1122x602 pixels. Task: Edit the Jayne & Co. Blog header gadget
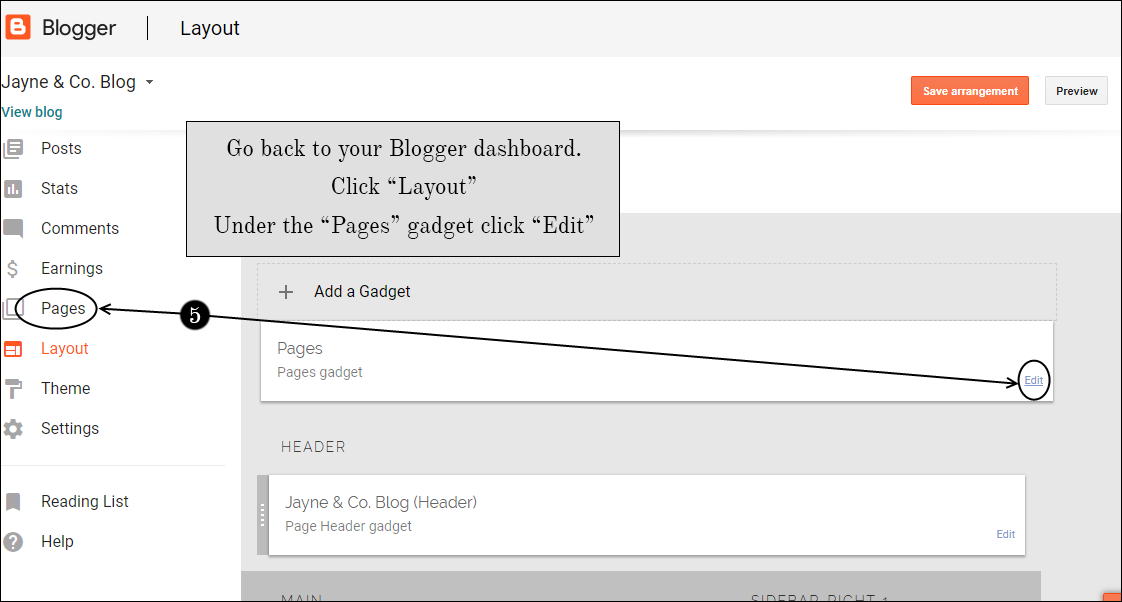click(1005, 534)
